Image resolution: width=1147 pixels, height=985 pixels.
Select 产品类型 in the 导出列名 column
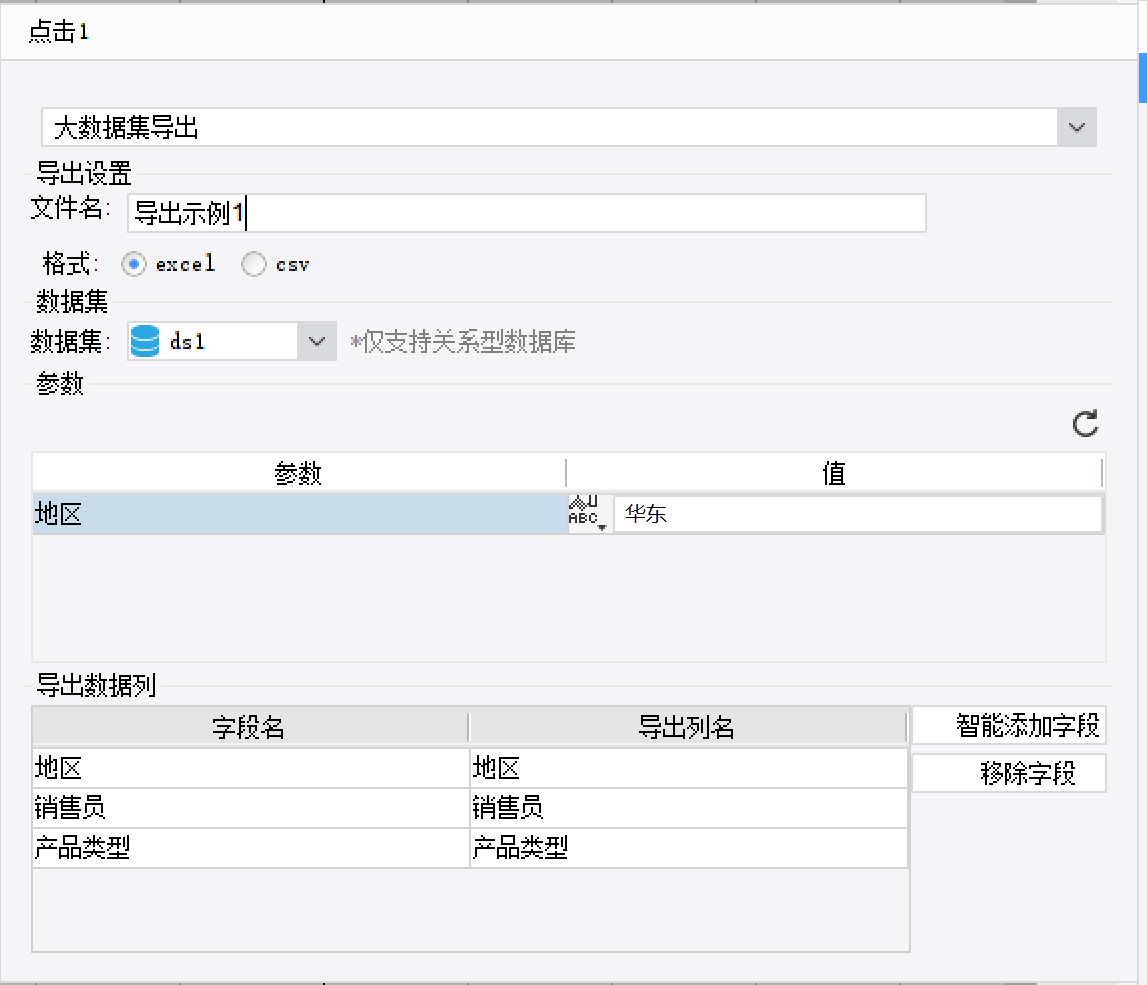[x=688, y=849]
